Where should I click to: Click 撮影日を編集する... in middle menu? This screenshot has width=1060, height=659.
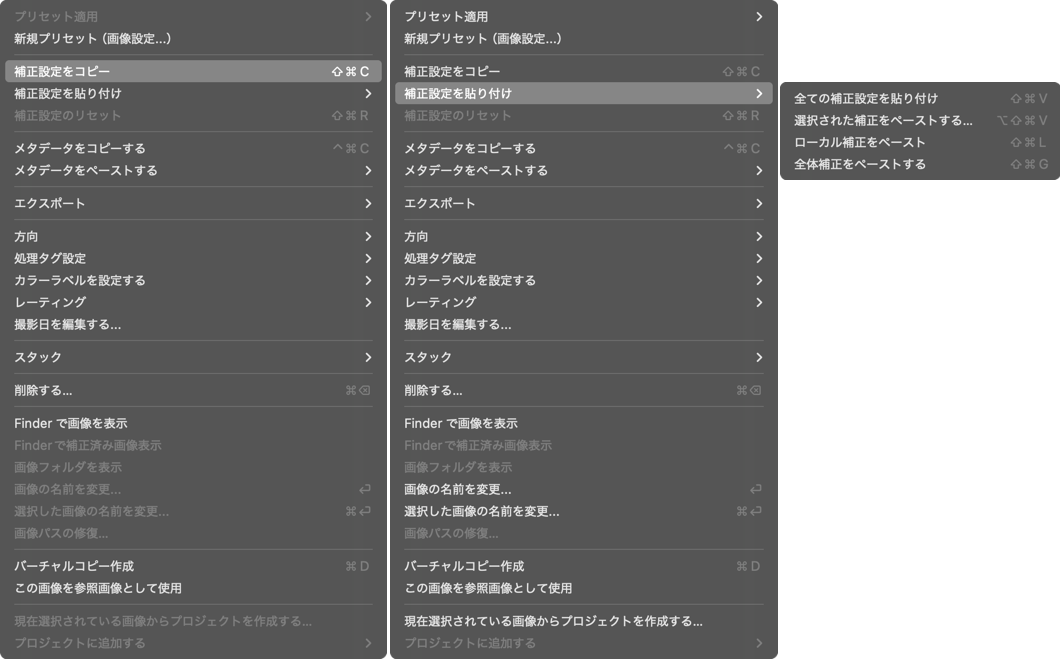584,324
